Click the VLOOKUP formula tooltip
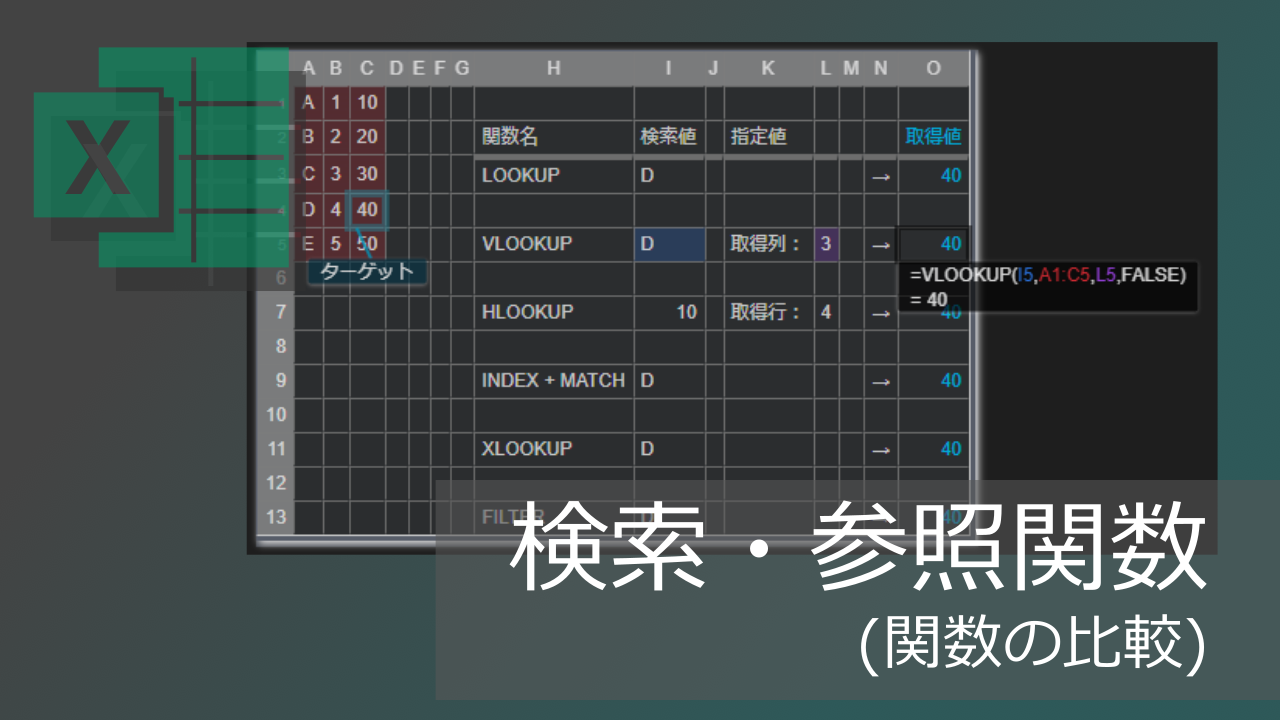Screen dimensions: 1280x720 pos(1047,286)
